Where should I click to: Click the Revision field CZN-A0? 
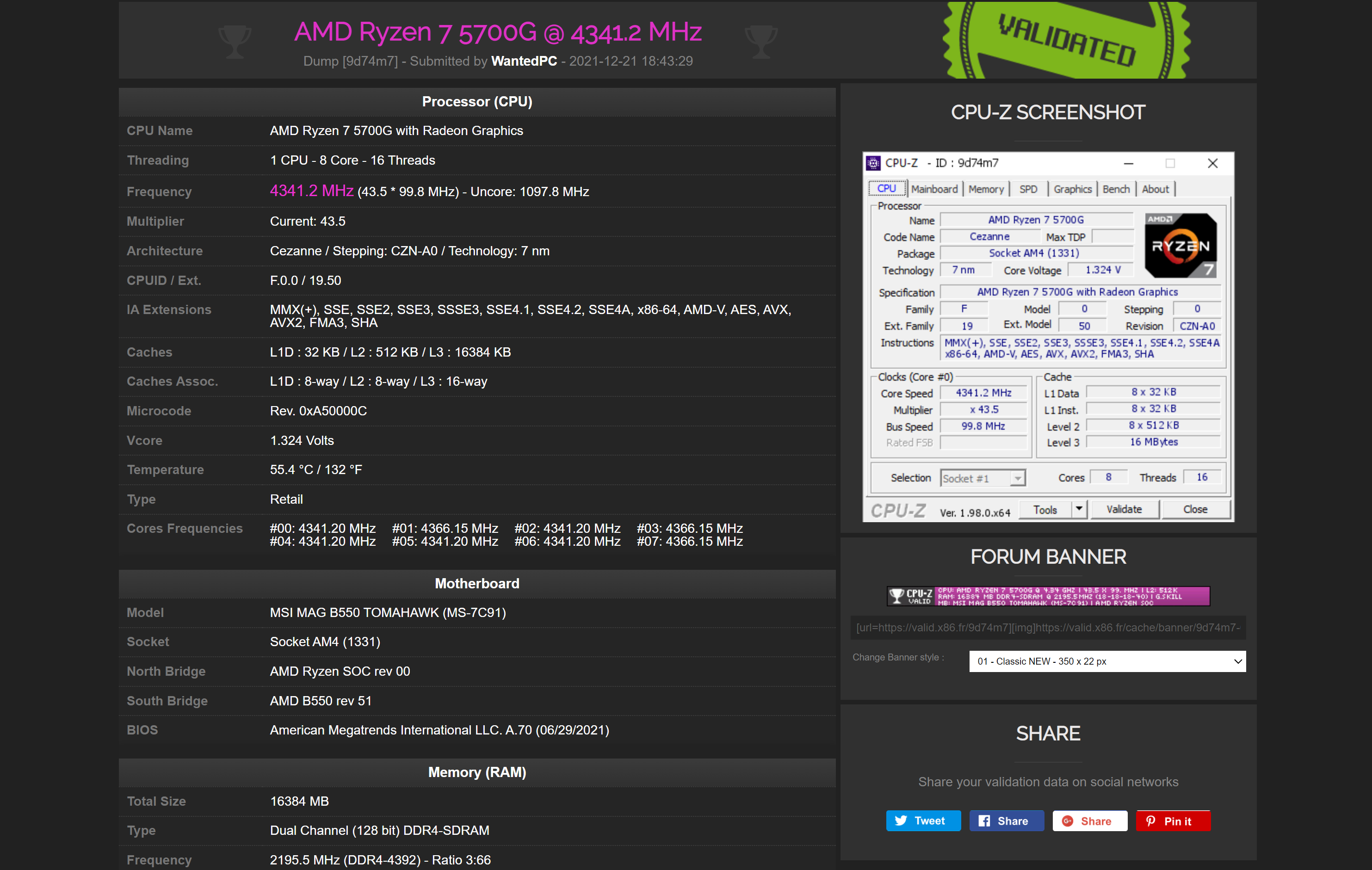(1197, 327)
